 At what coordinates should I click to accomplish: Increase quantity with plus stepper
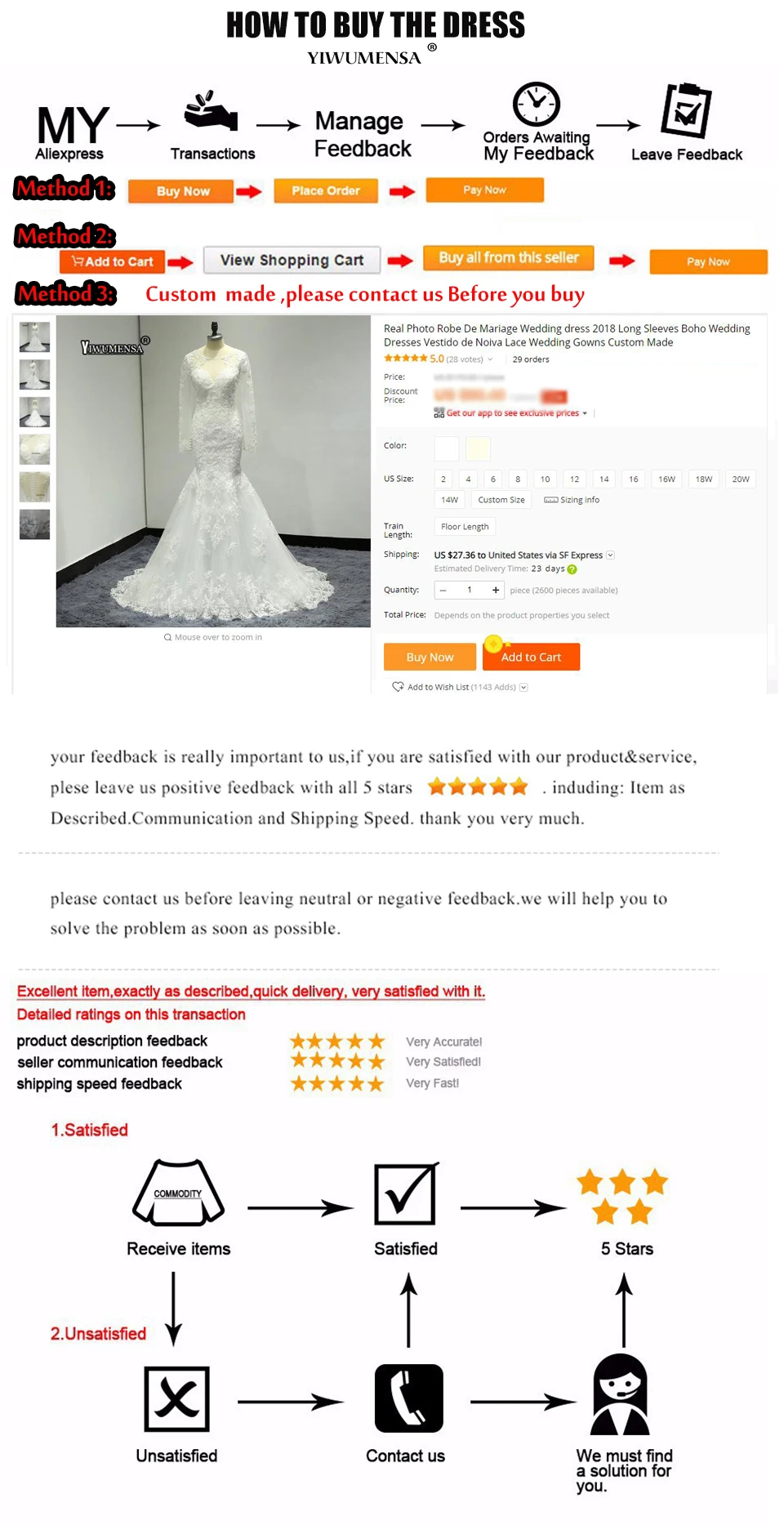coord(496,590)
